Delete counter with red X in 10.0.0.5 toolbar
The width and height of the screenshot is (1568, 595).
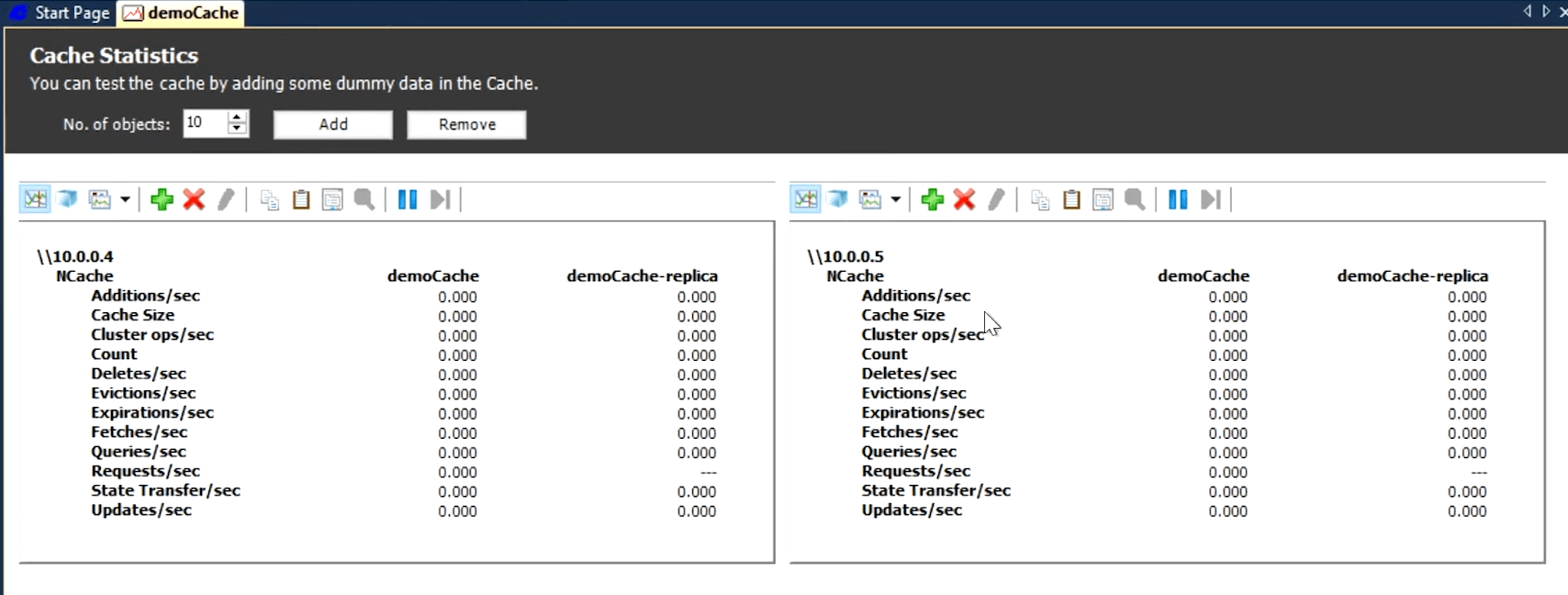(x=964, y=199)
